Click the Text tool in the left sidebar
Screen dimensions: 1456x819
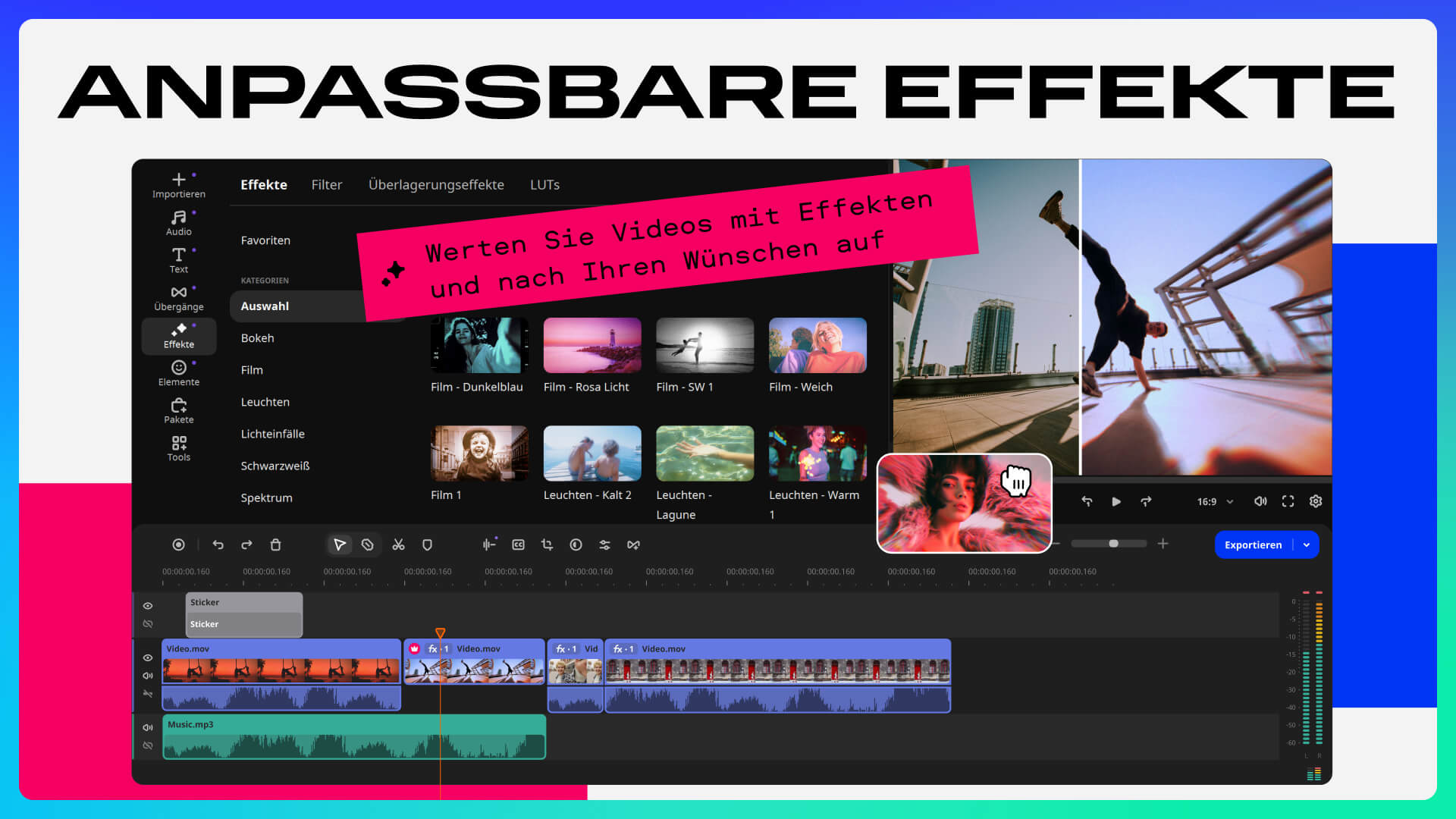click(178, 258)
